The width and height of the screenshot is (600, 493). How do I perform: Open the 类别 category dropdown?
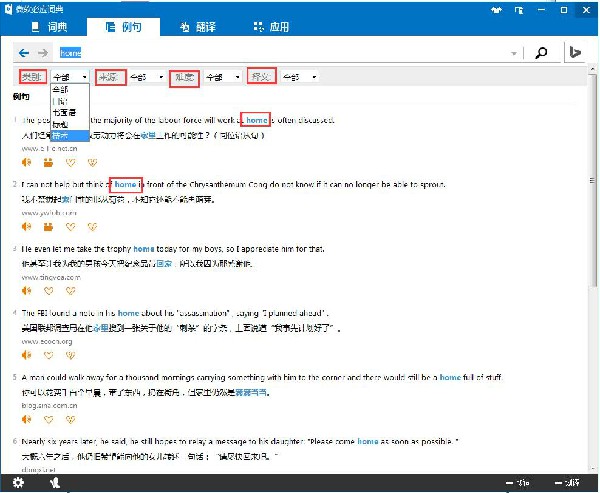(70, 77)
